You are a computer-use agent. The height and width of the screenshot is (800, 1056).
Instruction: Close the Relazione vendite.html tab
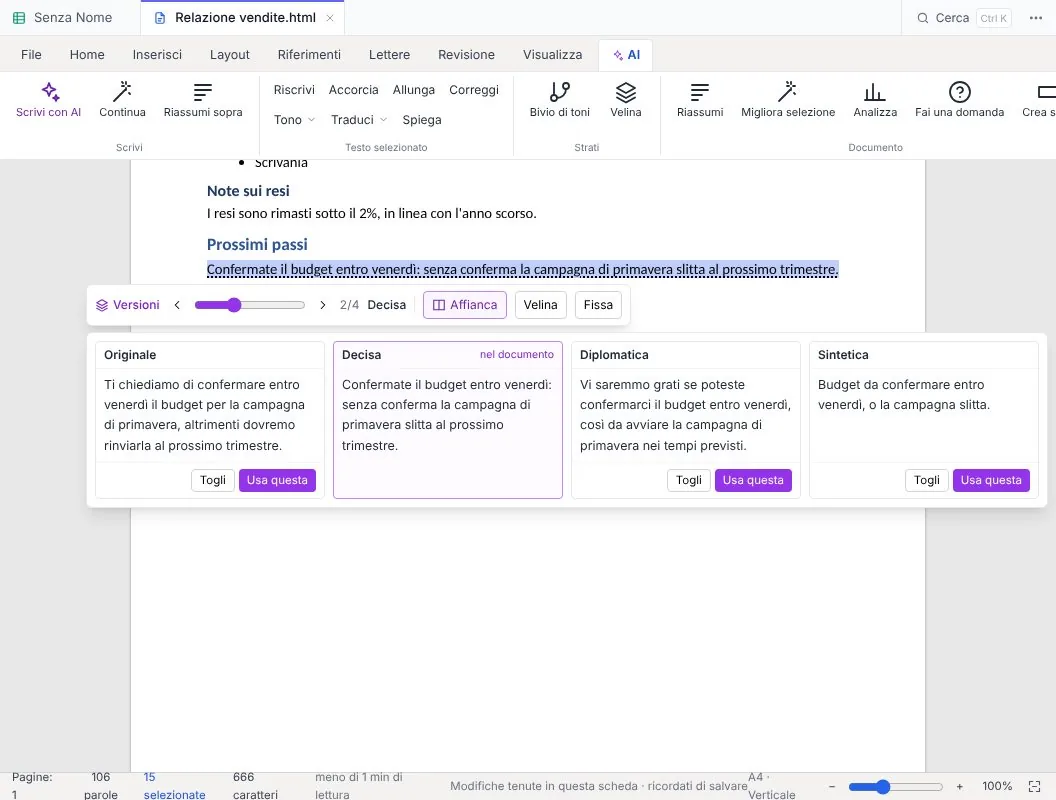[330, 18]
